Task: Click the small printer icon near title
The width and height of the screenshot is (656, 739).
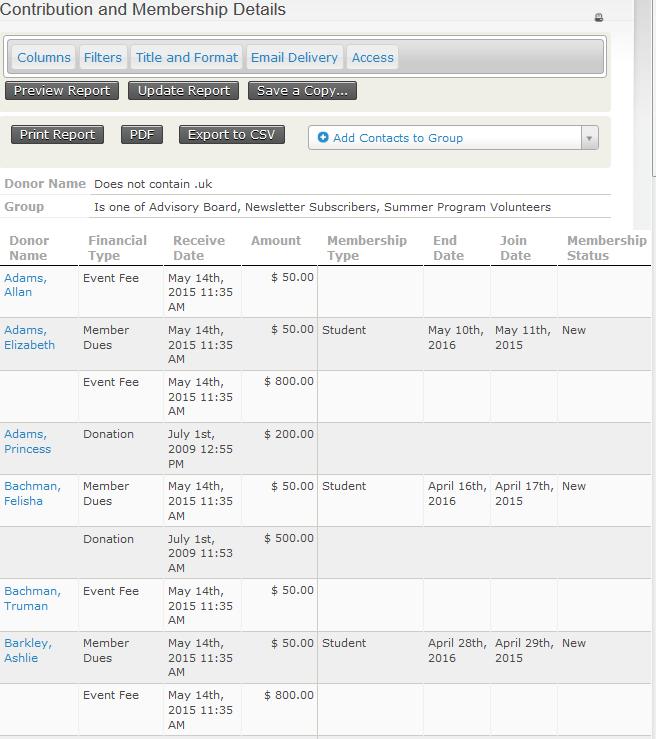Action: coord(599,18)
